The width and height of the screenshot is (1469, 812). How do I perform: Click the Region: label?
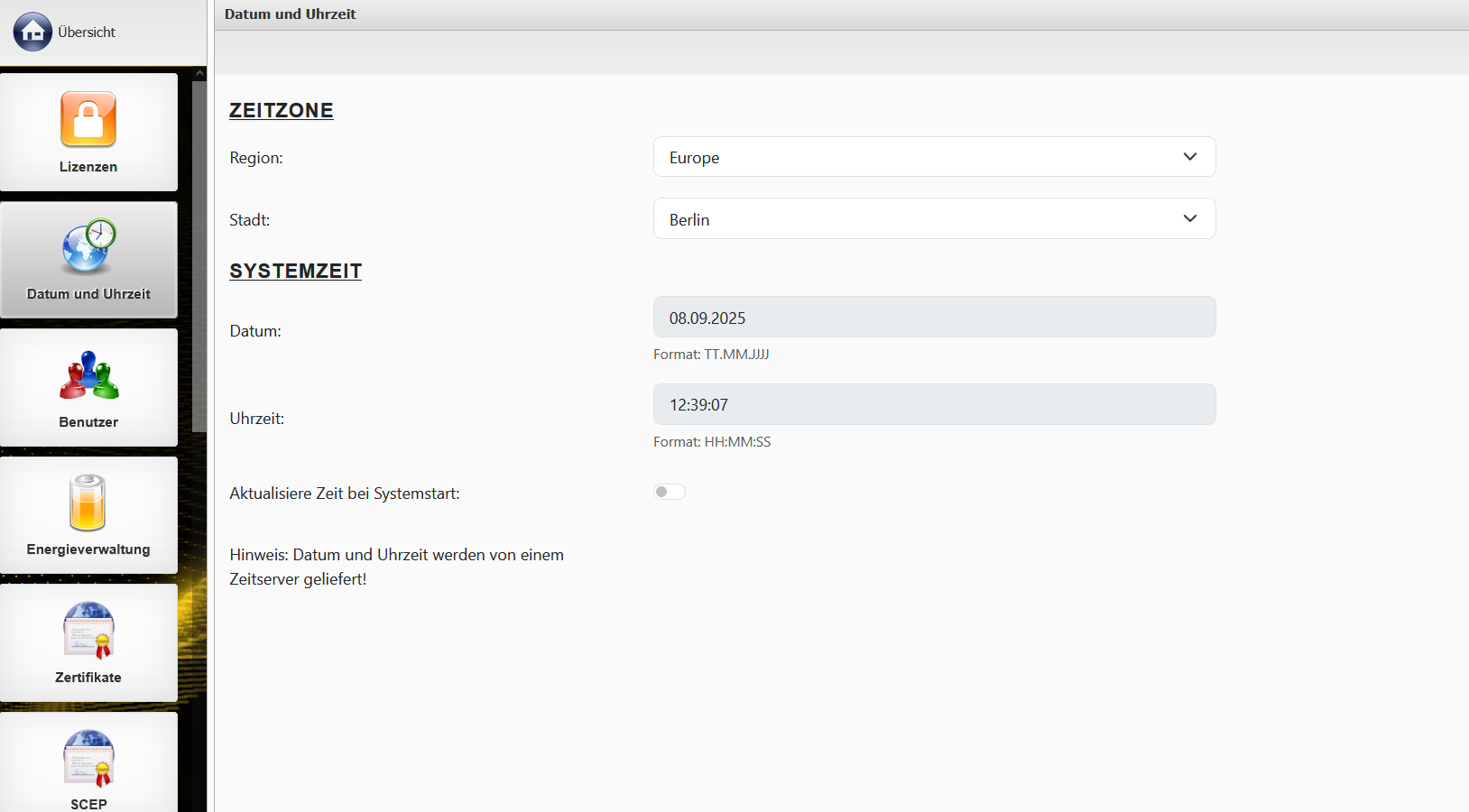(256, 158)
